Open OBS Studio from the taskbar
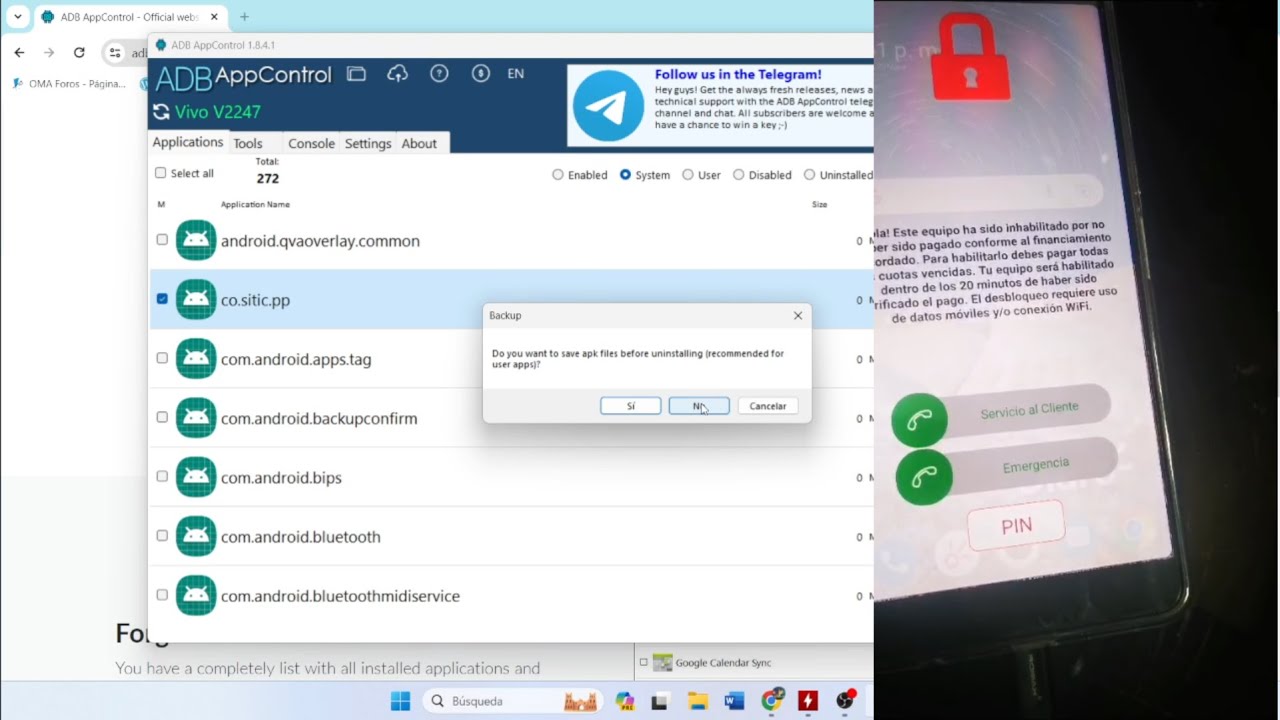 pyautogui.click(x=845, y=701)
